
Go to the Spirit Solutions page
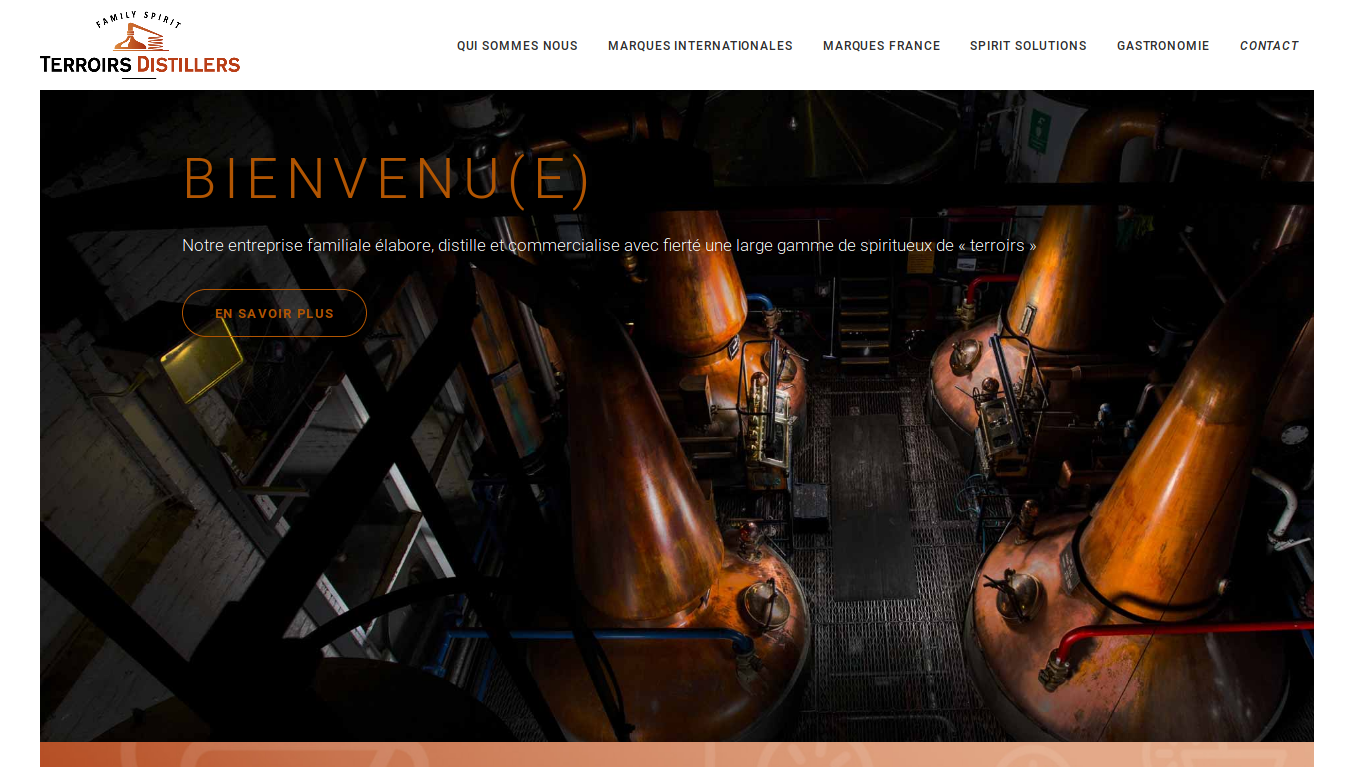click(1028, 46)
